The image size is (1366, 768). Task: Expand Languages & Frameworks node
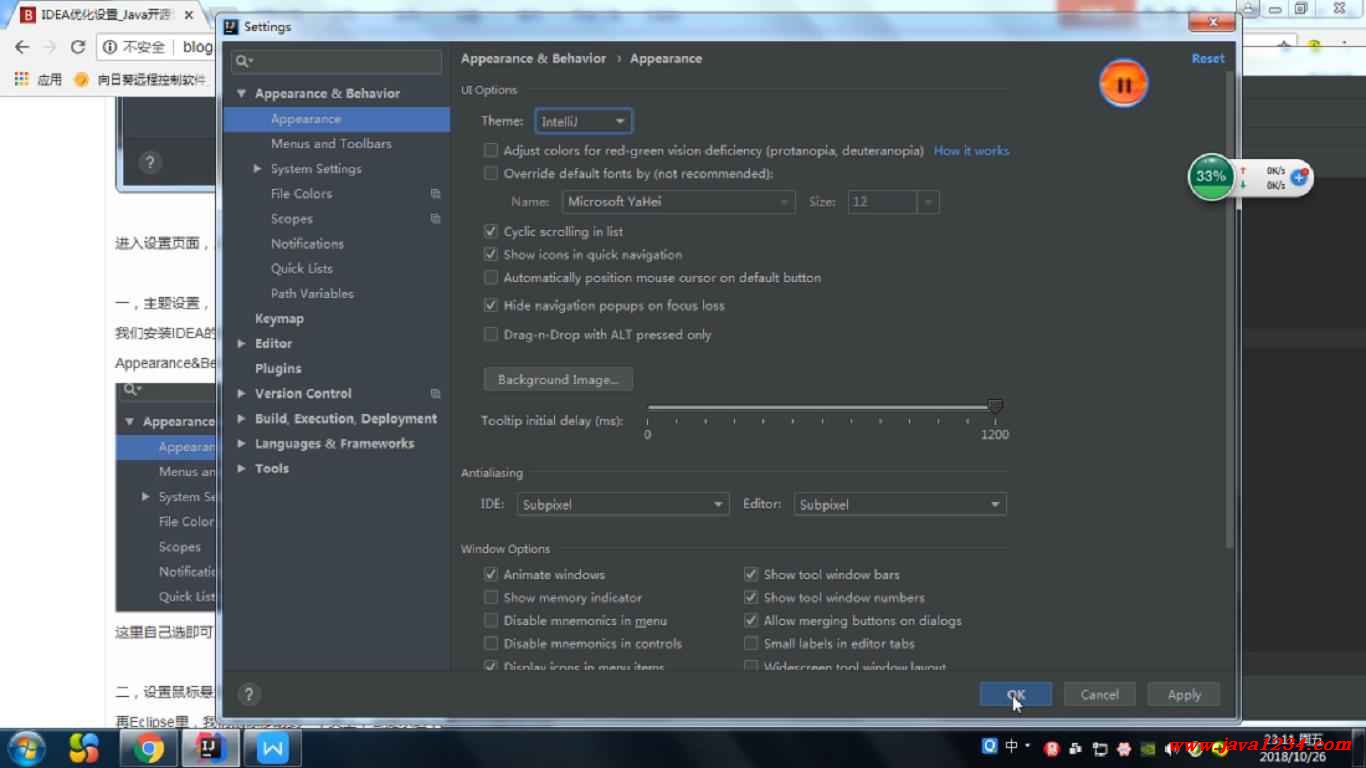coord(241,444)
